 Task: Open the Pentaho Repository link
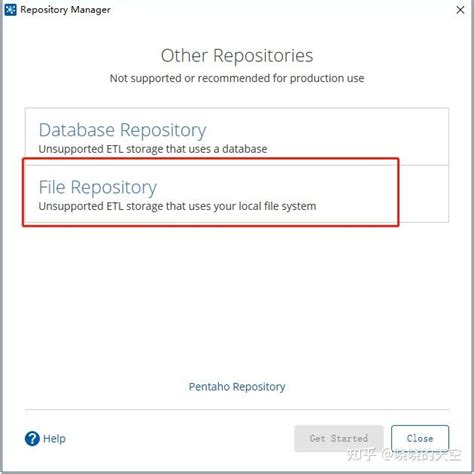coord(237,387)
